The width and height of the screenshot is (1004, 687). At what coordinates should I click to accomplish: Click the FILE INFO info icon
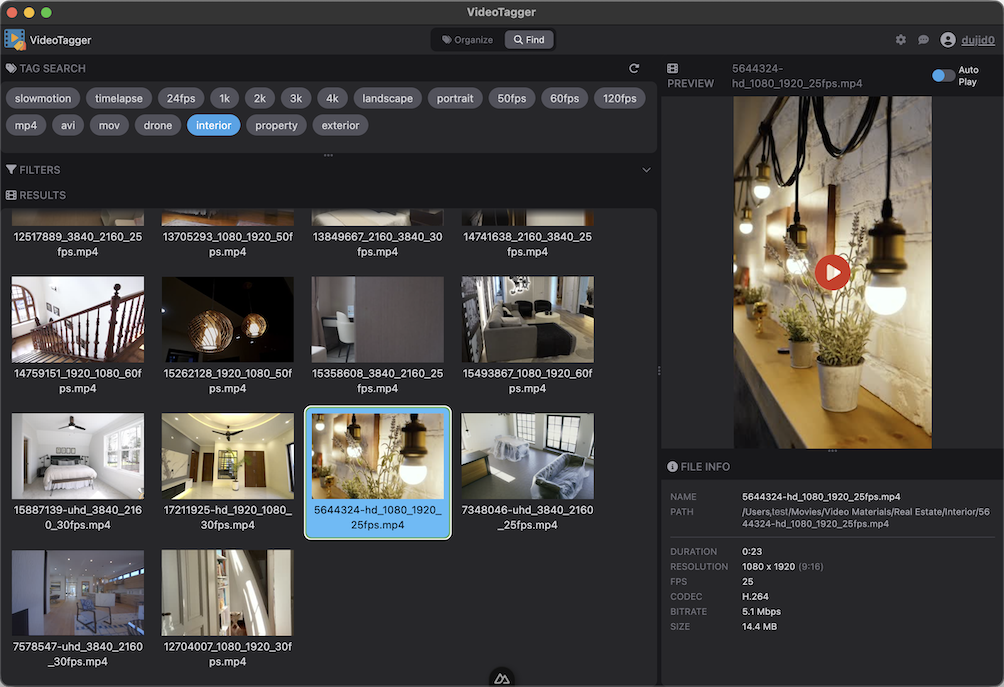pos(671,466)
